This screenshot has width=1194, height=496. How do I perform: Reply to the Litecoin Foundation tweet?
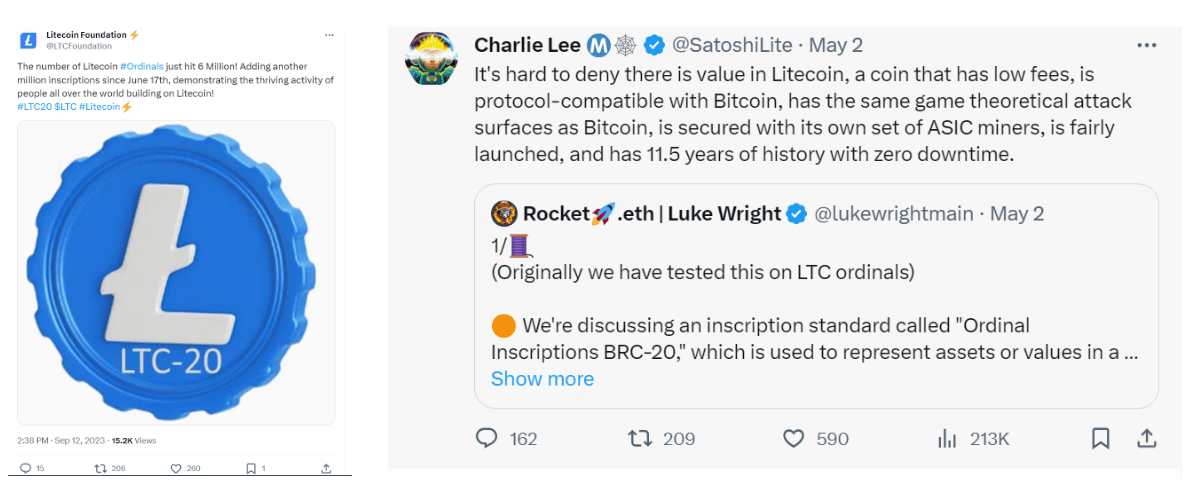(26, 468)
